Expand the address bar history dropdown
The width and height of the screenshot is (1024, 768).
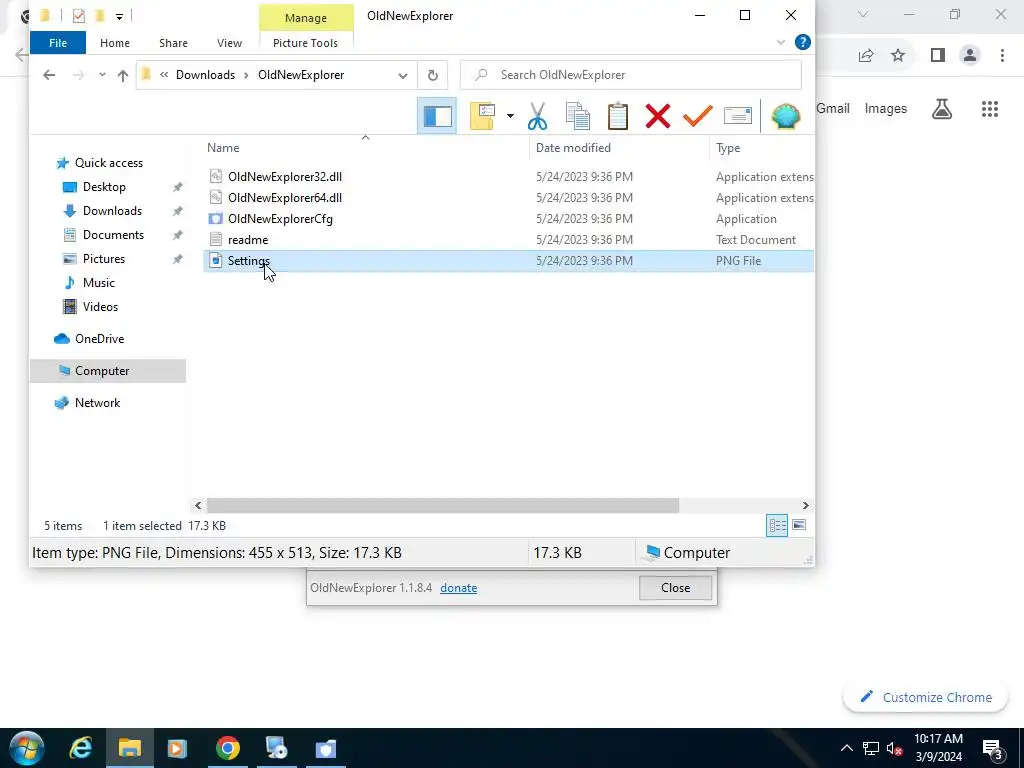[403, 75]
